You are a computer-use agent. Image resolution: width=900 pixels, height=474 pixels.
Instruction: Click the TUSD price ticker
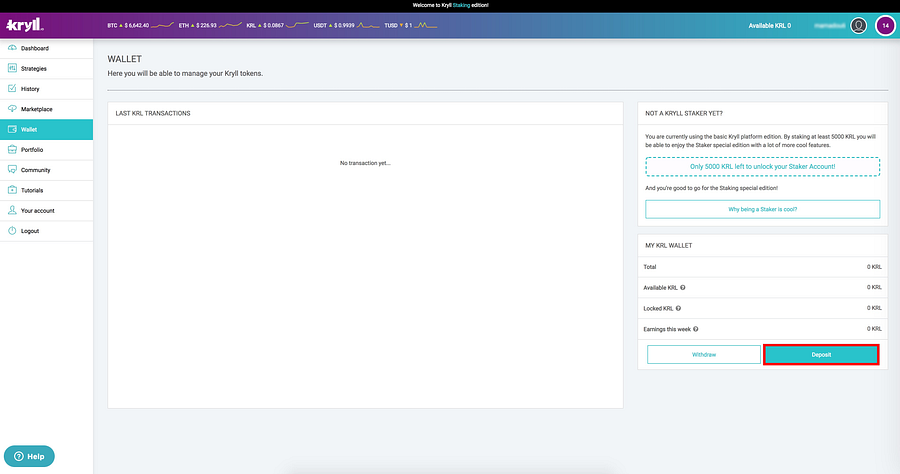point(411,25)
